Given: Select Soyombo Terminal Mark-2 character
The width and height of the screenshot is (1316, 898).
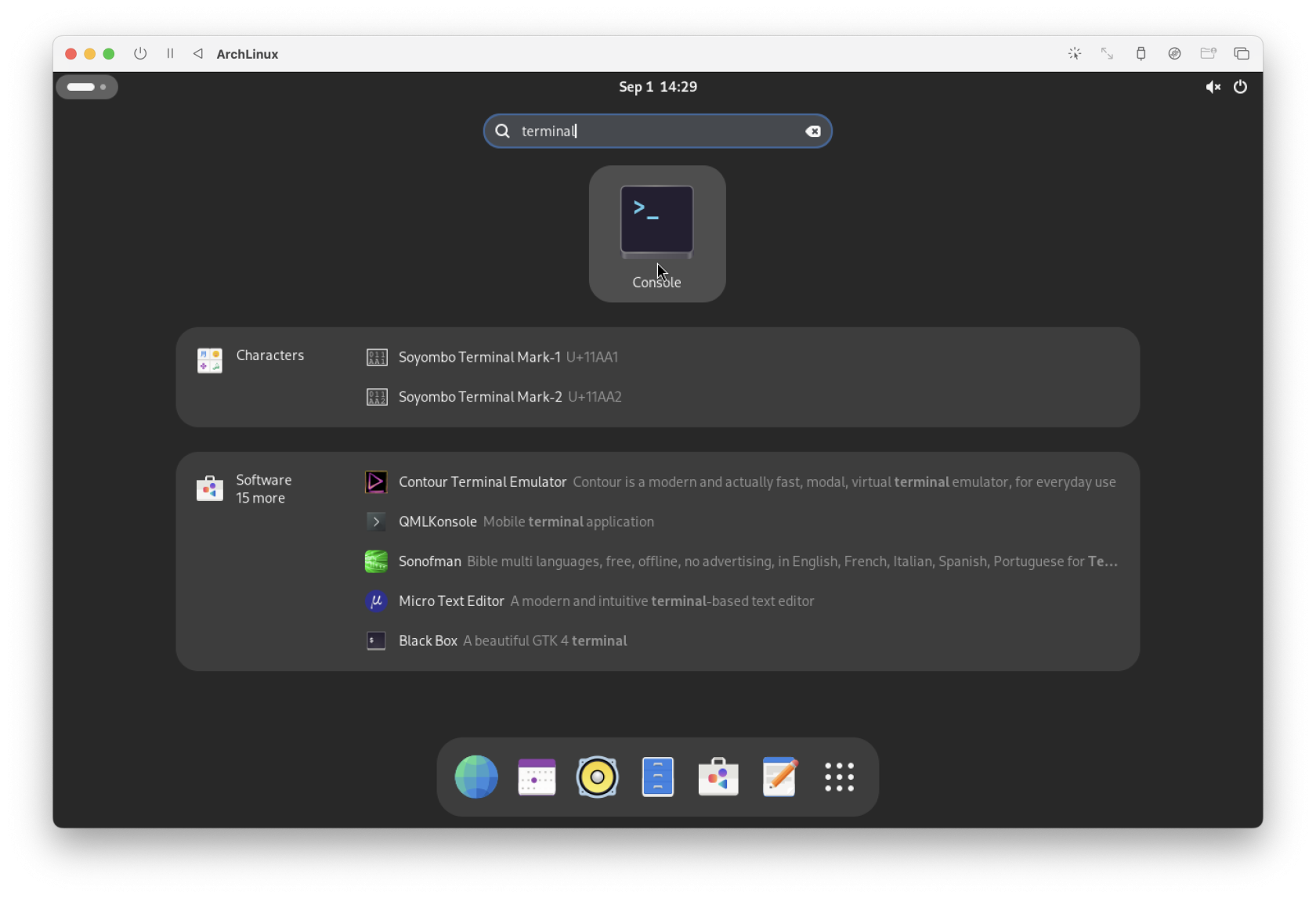Looking at the screenshot, I should click(x=494, y=397).
